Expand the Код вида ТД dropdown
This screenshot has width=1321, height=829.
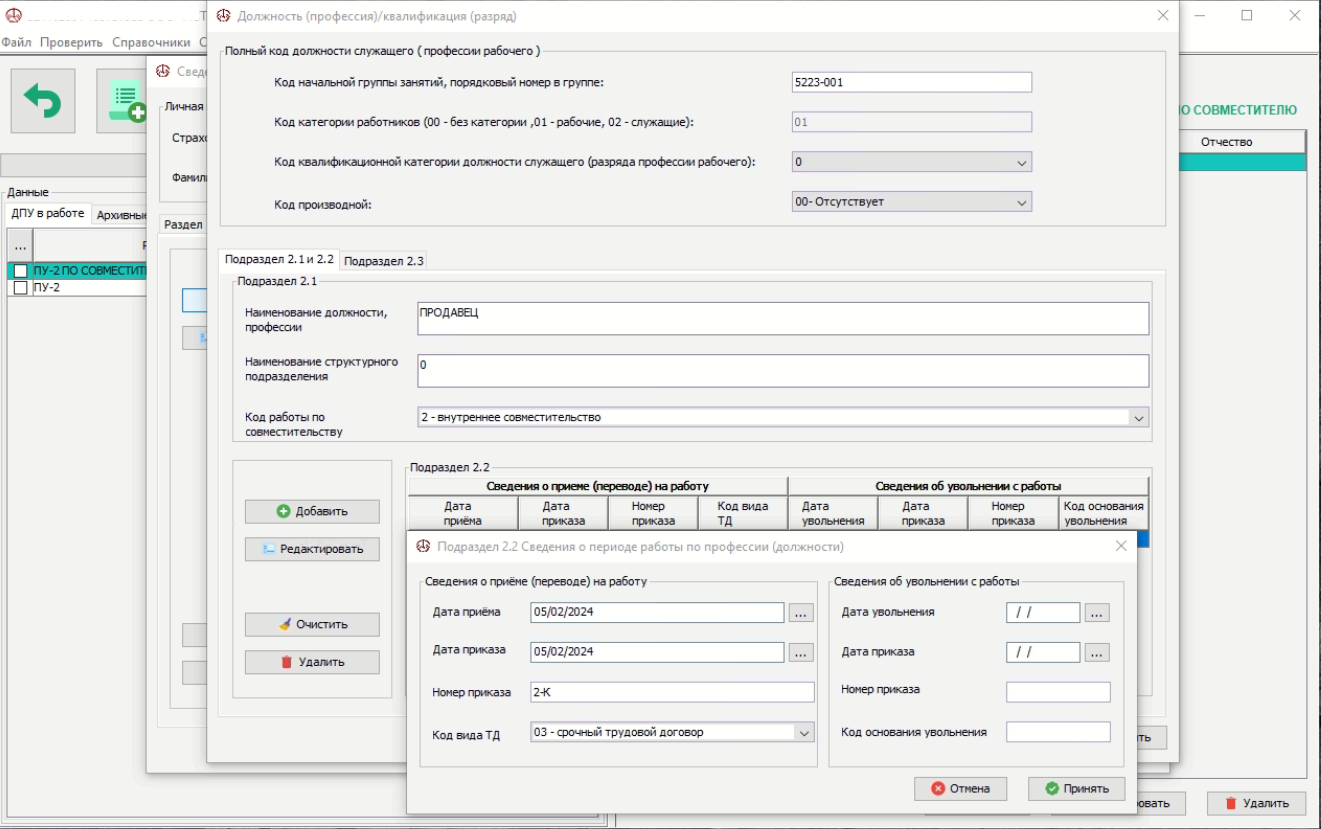804,732
